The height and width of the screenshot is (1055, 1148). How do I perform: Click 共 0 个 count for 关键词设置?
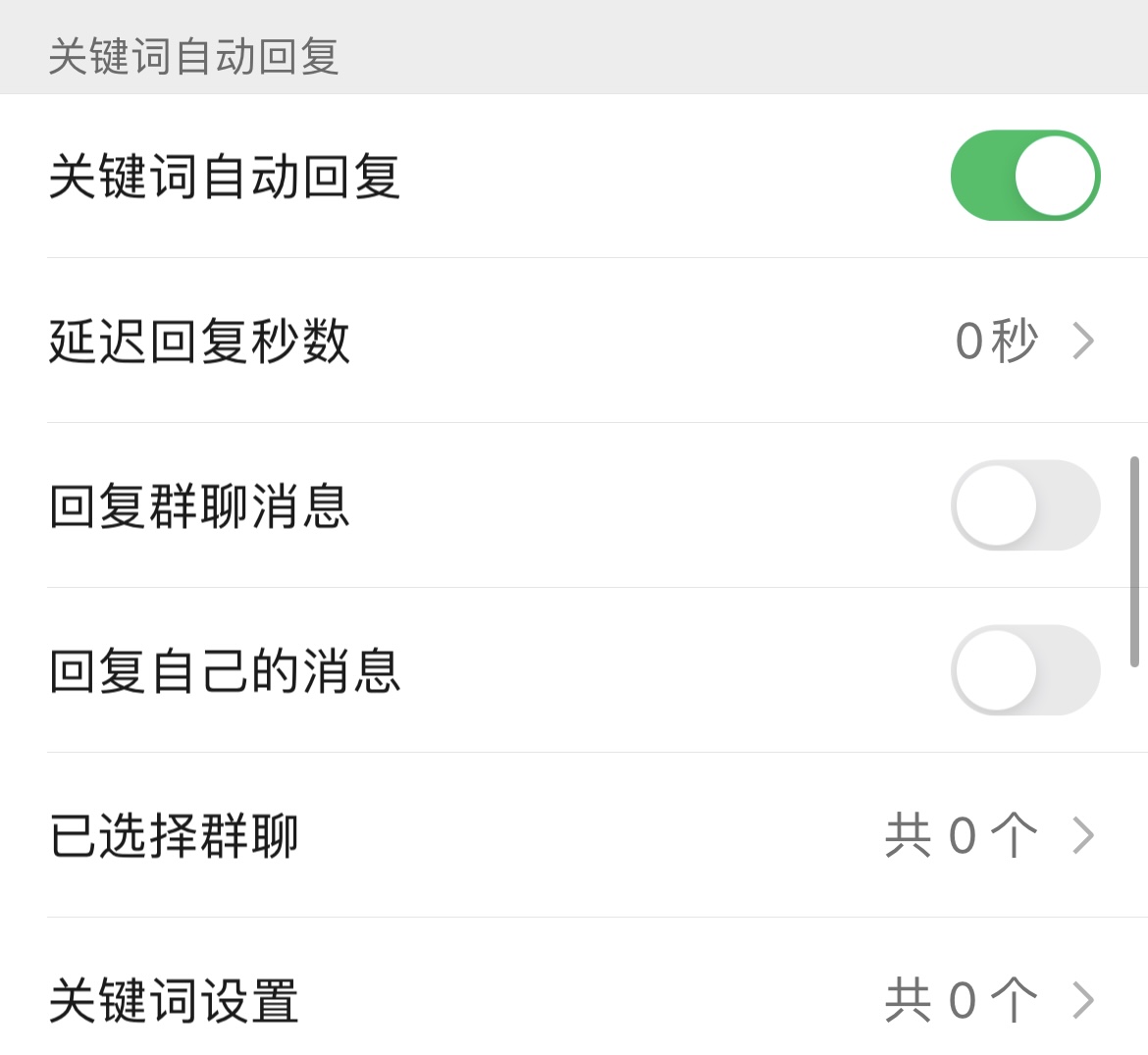click(x=961, y=1001)
